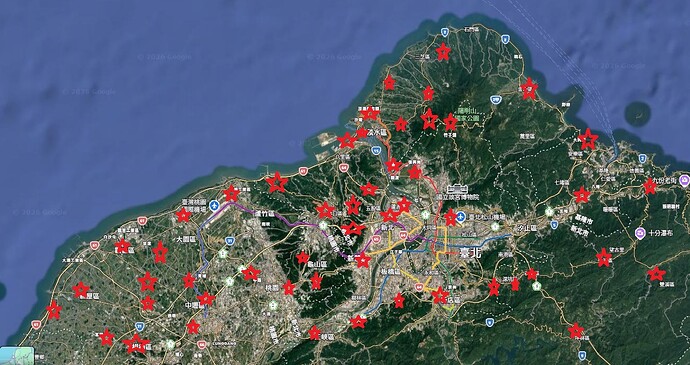Click route 61 shield on the 八里 coastline
The width and height of the screenshot is (690, 365).
303,171
